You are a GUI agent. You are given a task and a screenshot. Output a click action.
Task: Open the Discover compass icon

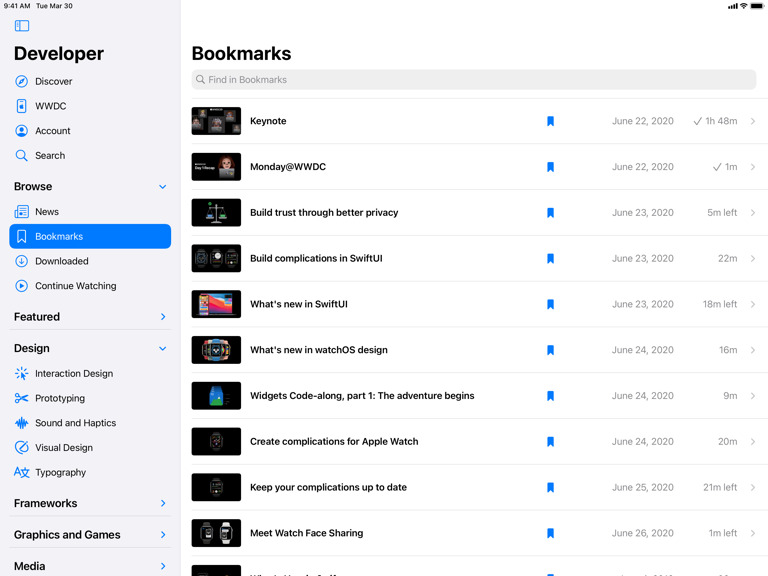tap(22, 81)
